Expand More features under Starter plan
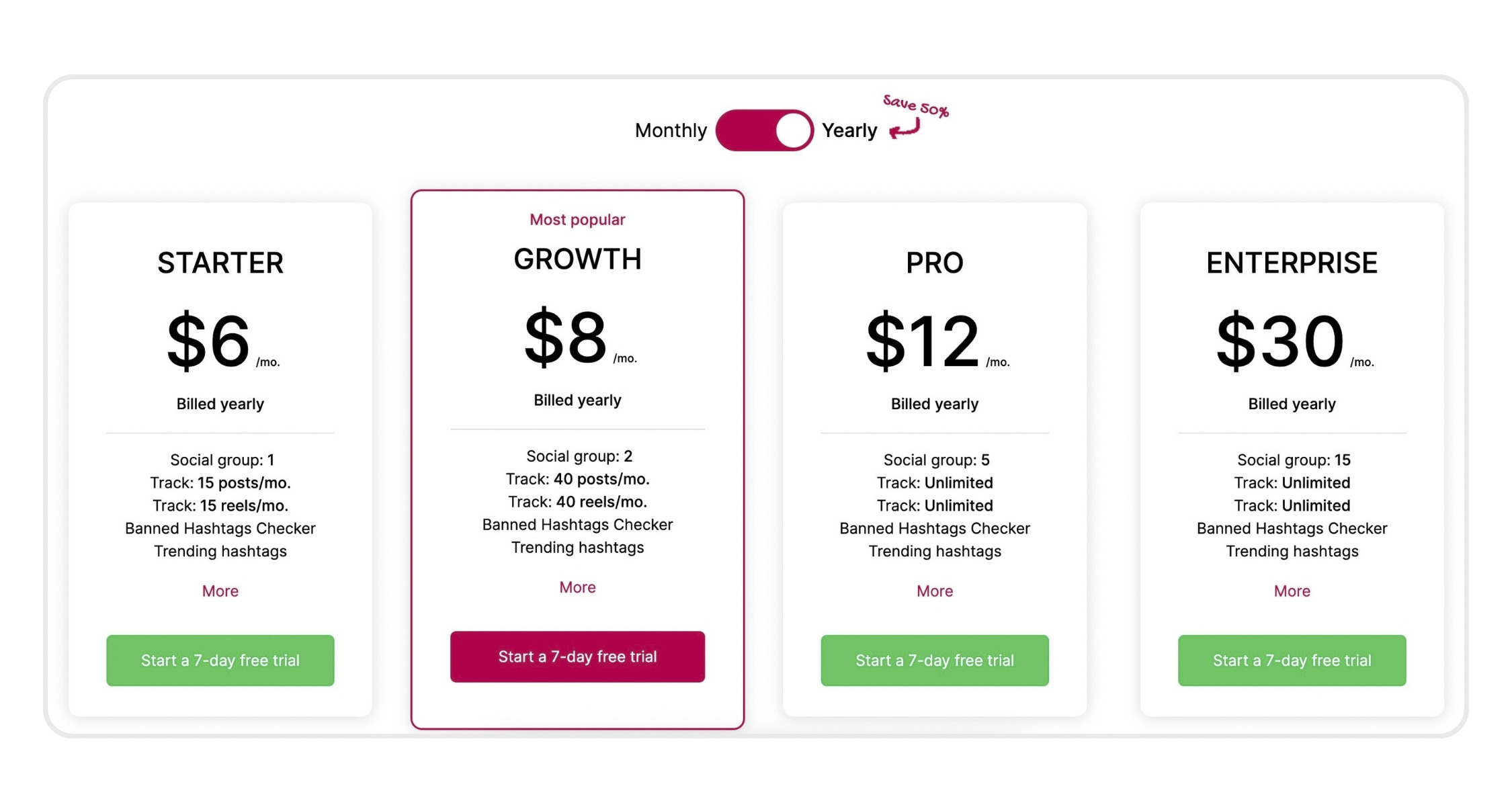The image size is (1512, 811). tap(220, 591)
